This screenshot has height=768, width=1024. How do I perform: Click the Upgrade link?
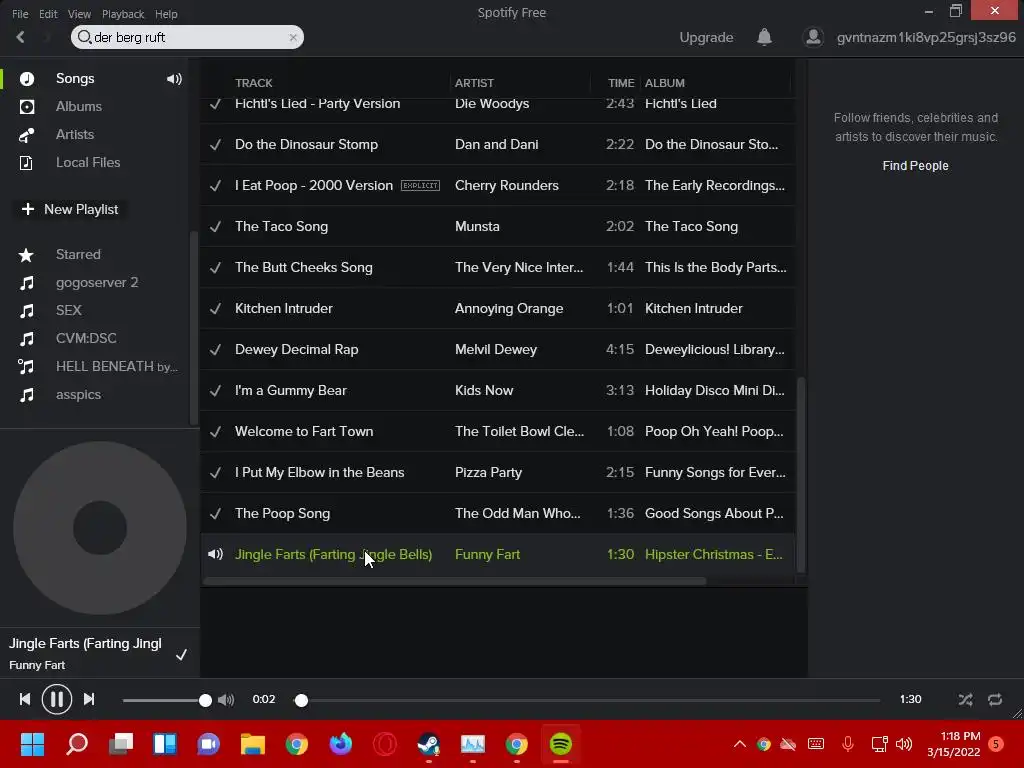click(x=706, y=37)
